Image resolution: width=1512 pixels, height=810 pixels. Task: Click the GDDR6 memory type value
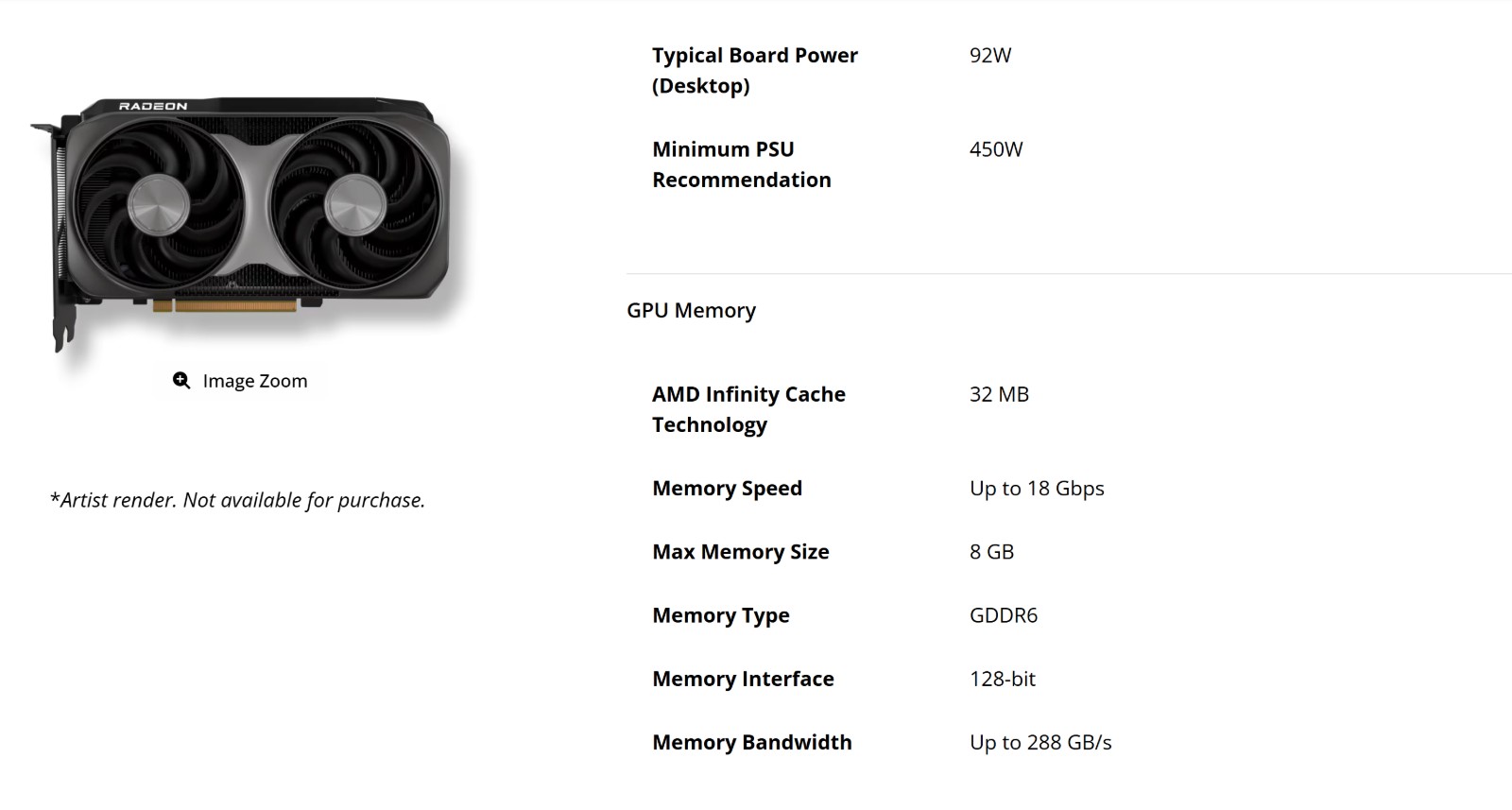click(1004, 615)
